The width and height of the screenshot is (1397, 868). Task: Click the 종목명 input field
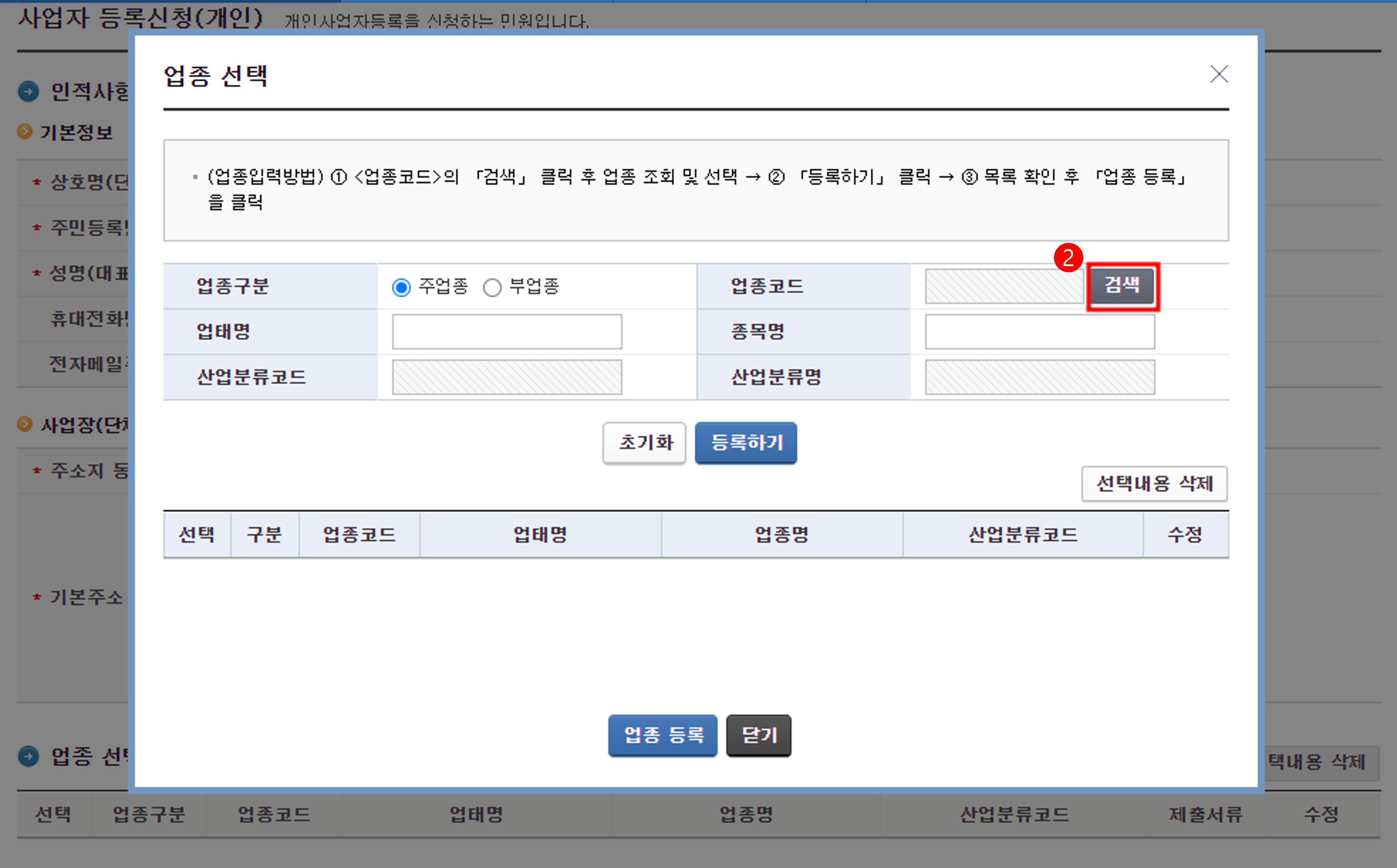(x=1039, y=331)
